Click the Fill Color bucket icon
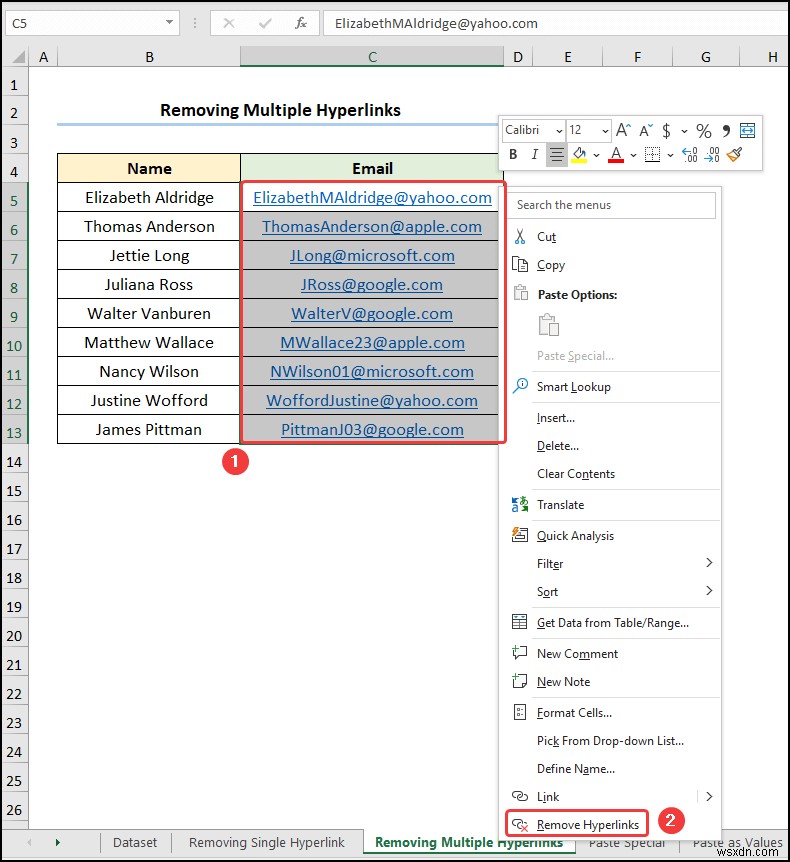 pos(579,154)
